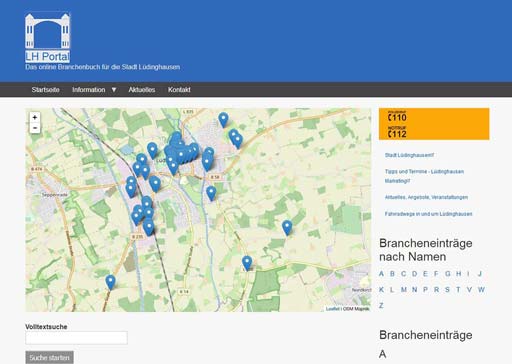This screenshot has width=512, height=364.
Task: Show entries starting with letter T
Action: tap(458, 290)
